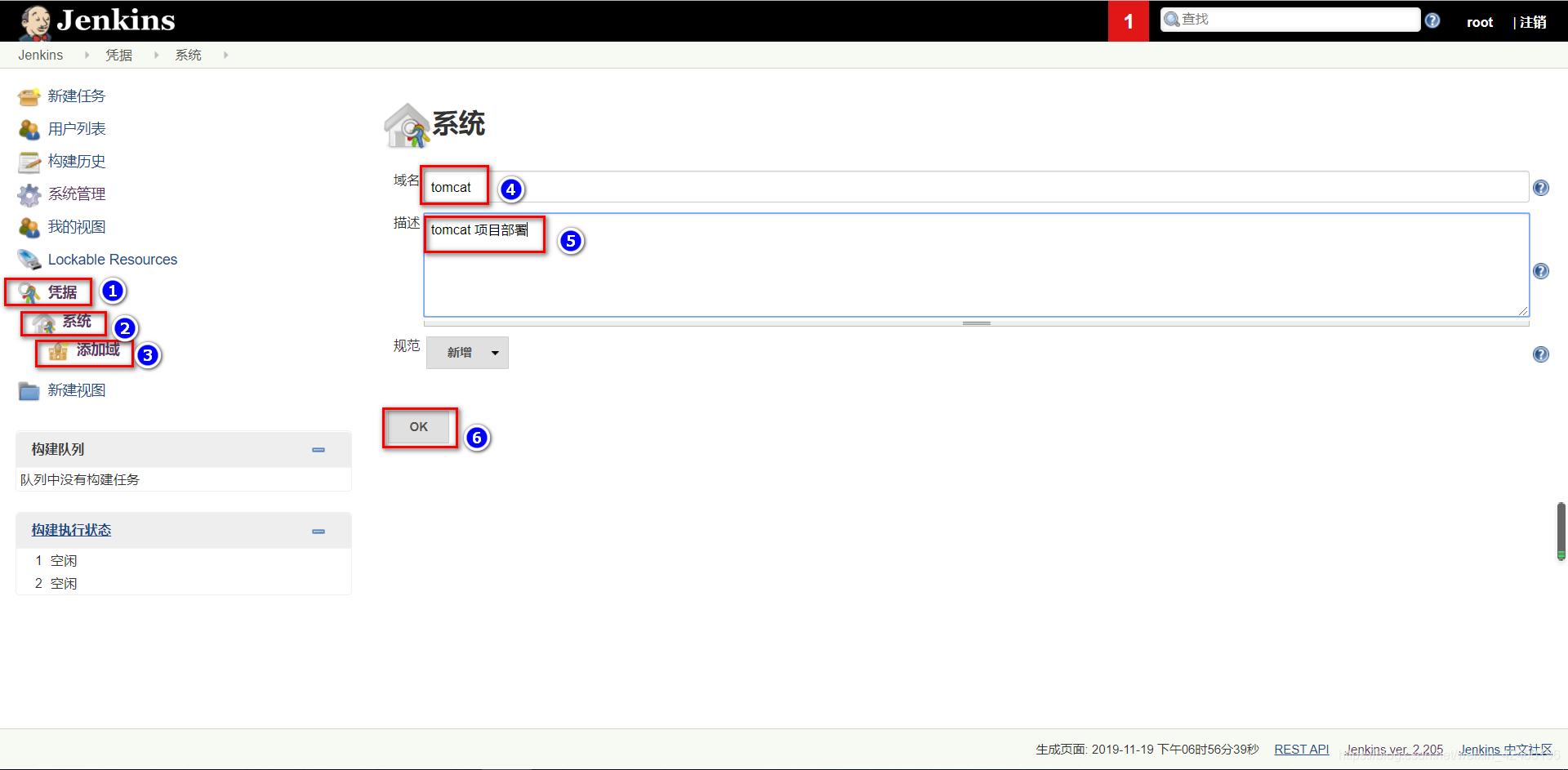Click the build history (构建历史) notepad icon
Image resolution: width=1568 pixels, height=770 pixels.
point(29,162)
